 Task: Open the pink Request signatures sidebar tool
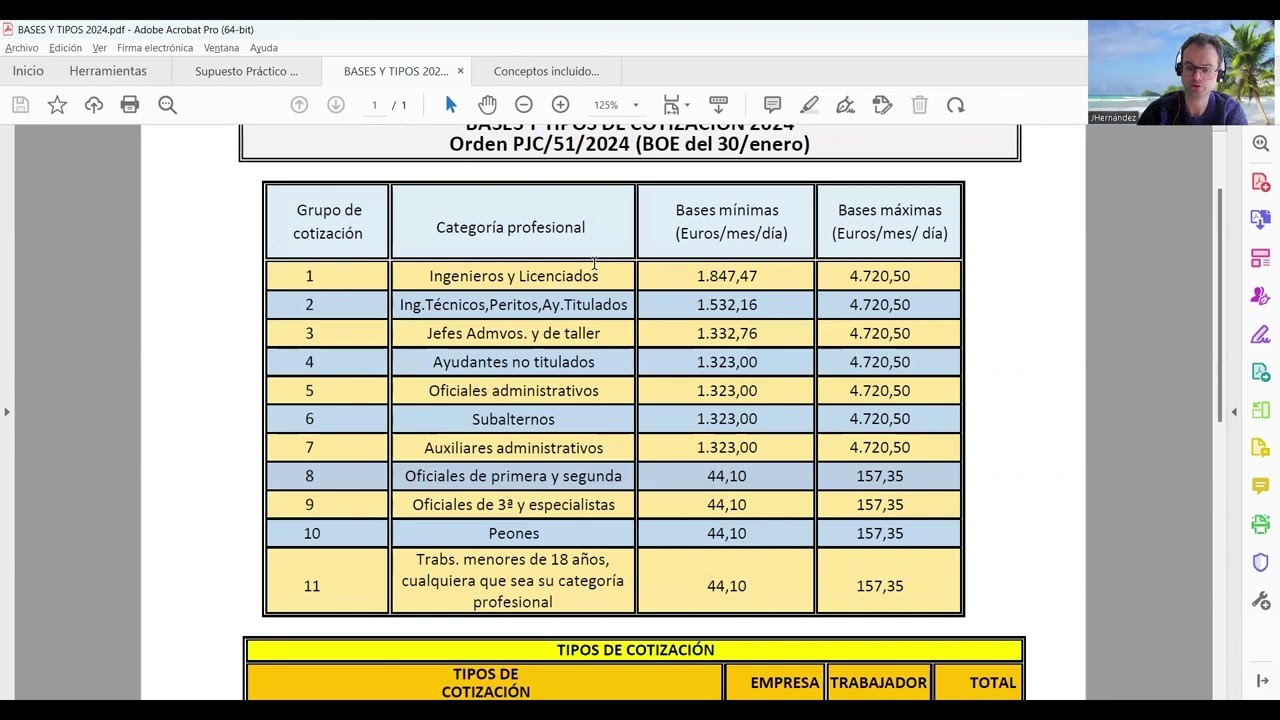1261,296
